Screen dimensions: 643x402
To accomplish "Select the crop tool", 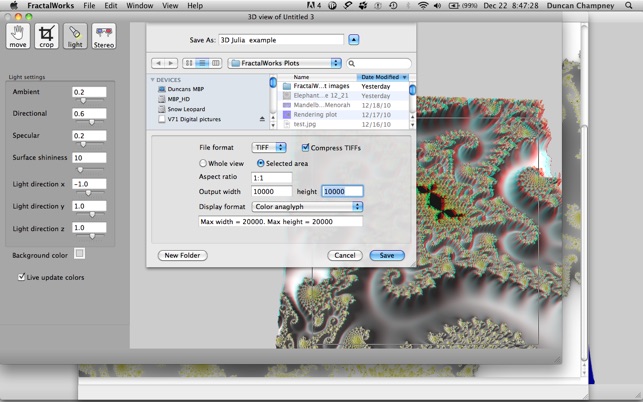I will point(47,36).
